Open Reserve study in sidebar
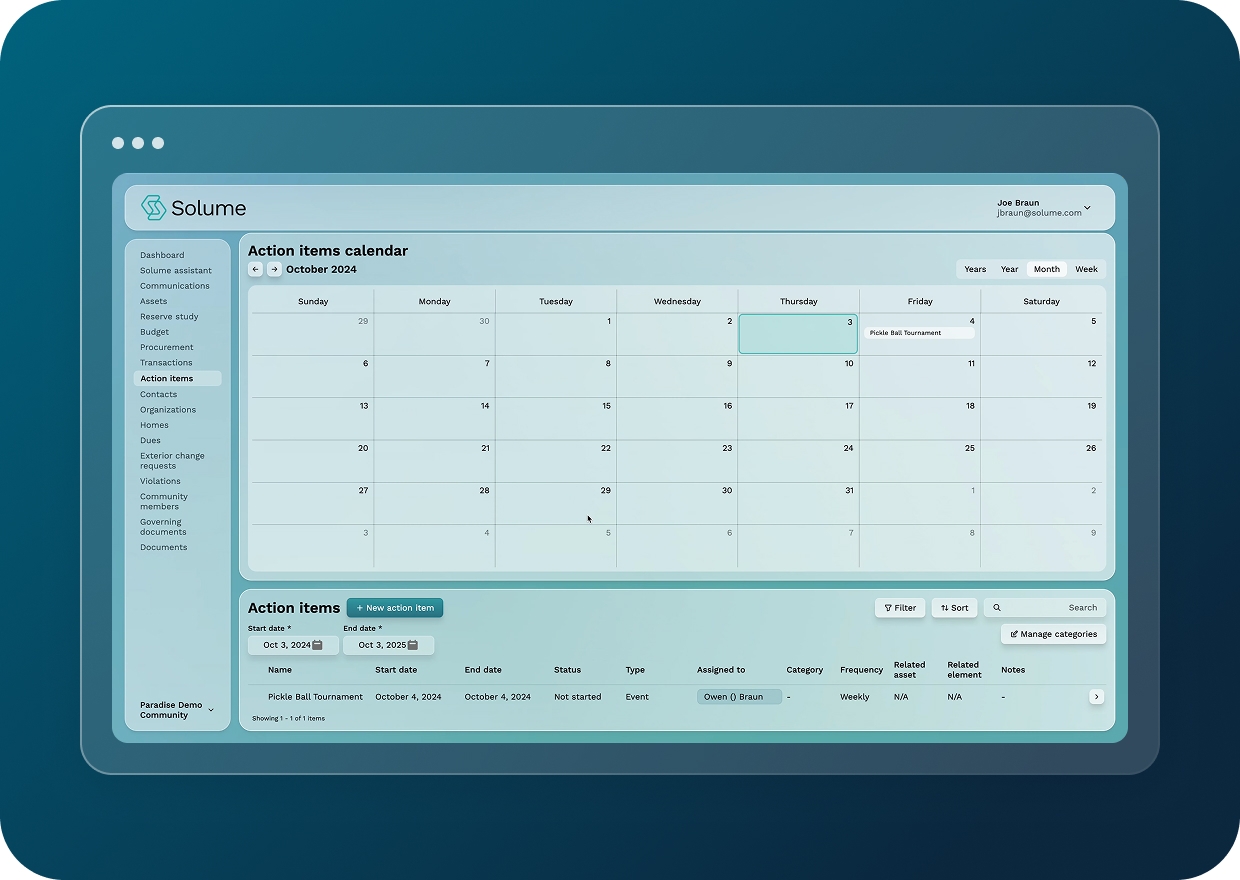This screenshot has width=1240, height=880. click(169, 317)
